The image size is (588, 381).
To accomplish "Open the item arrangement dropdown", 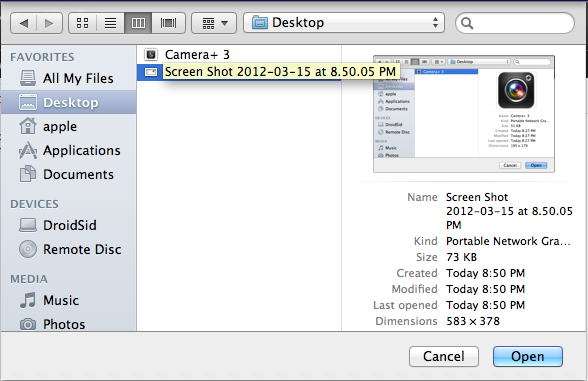I will click(x=214, y=23).
